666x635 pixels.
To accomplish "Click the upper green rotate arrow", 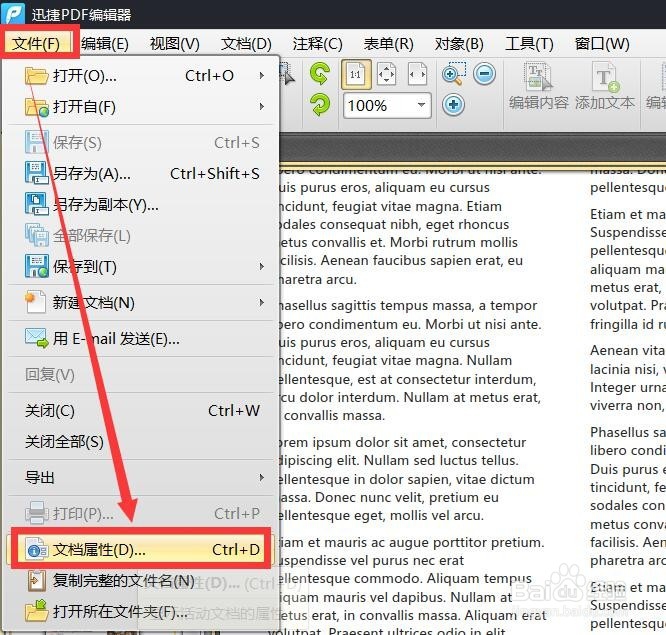I will click(x=319, y=73).
